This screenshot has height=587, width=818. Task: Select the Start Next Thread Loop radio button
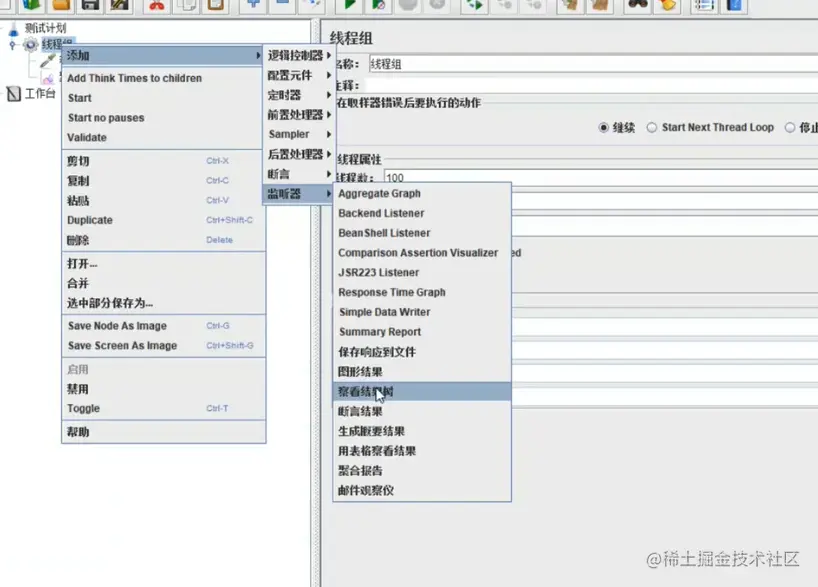point(652,127)
